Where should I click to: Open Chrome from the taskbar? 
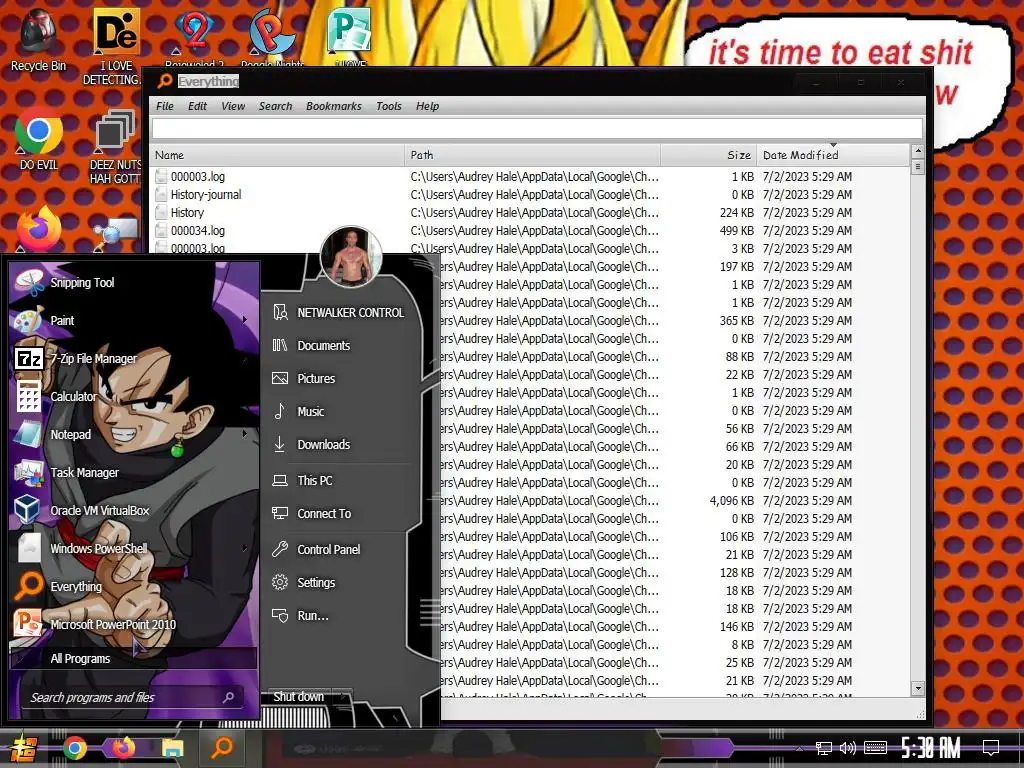(x=74, y=748)
